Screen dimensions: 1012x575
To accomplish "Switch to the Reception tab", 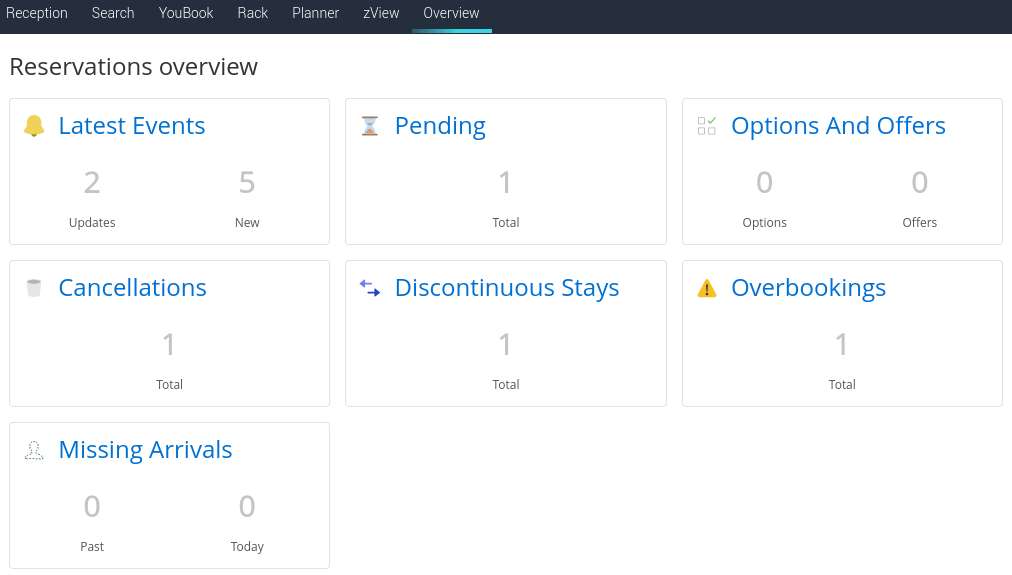I will 37,13.
